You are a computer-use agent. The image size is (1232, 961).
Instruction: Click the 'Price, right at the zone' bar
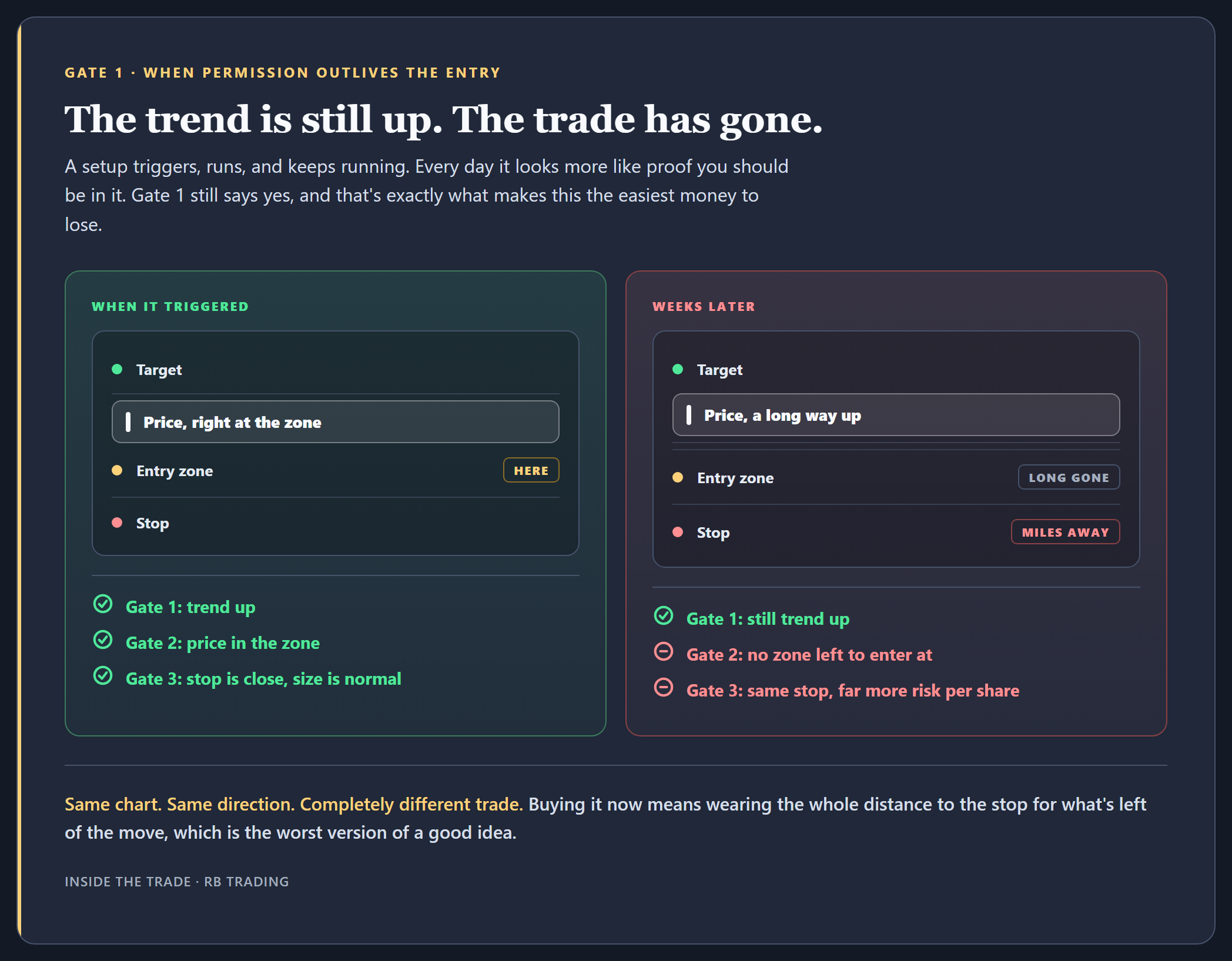coord(335,422)
